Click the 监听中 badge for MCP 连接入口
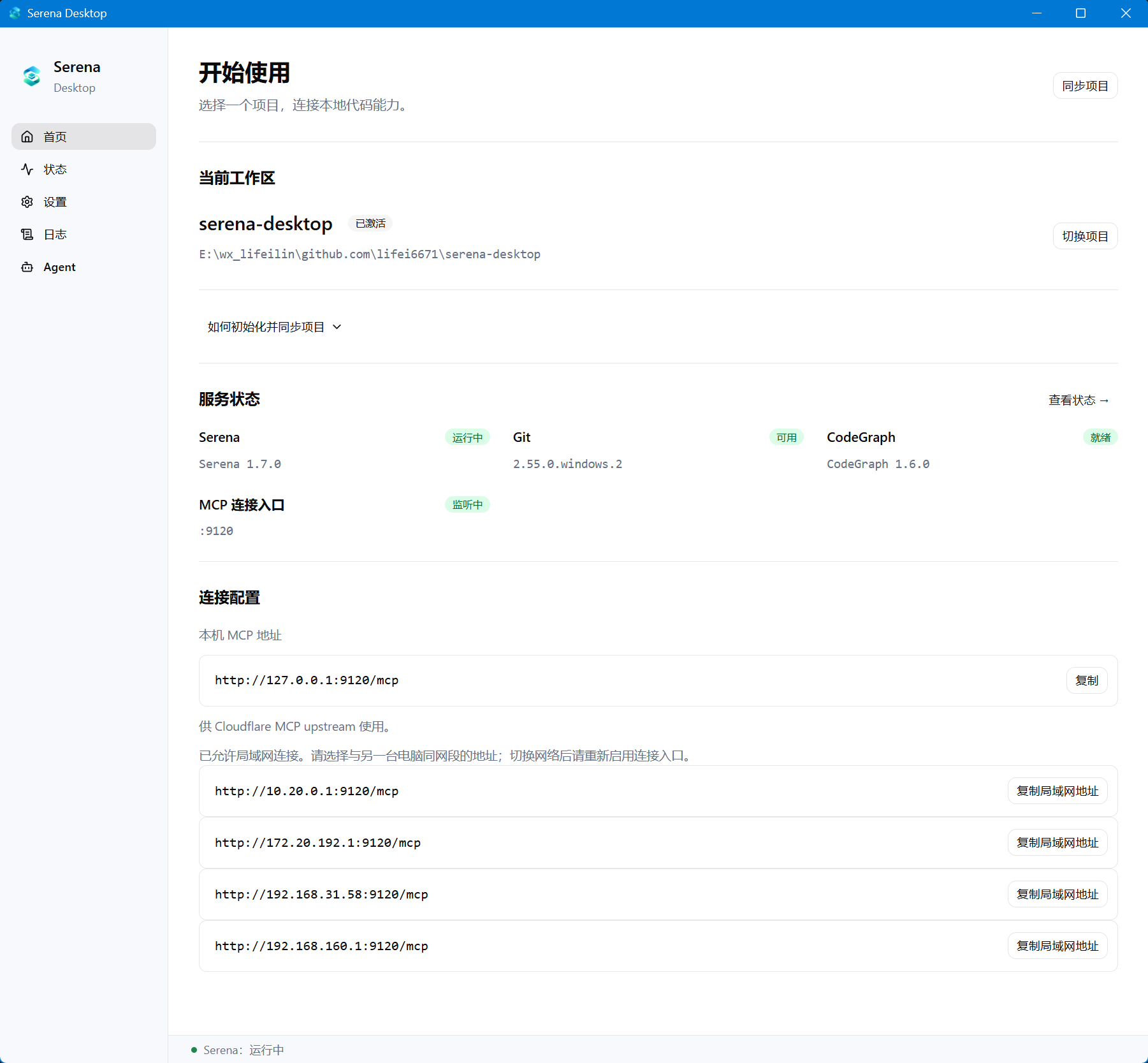 coord(467,504)
